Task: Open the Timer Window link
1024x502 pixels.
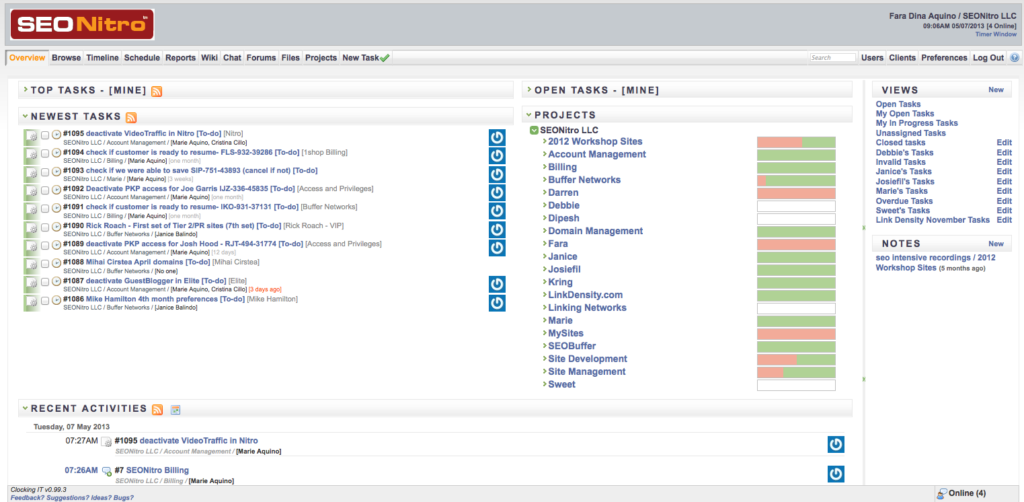Action: tap(995, 34)
